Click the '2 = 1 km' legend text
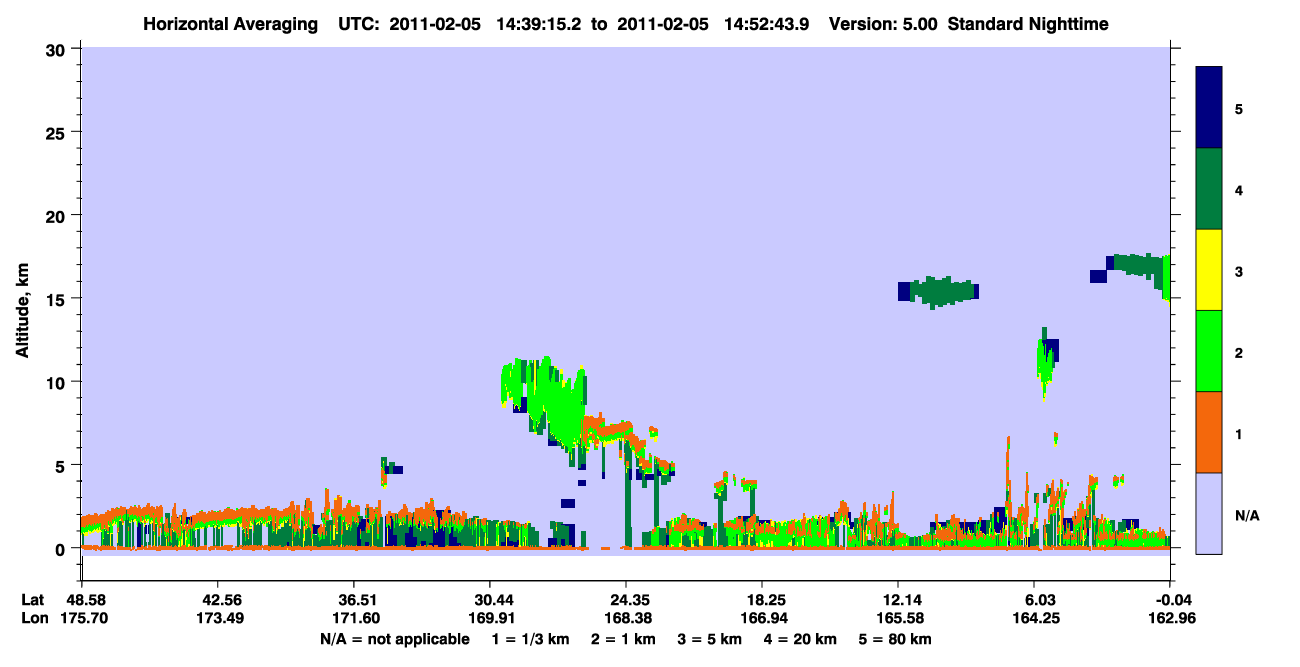The width and height of the screenshot is (1300, 667). coord(622,639)
